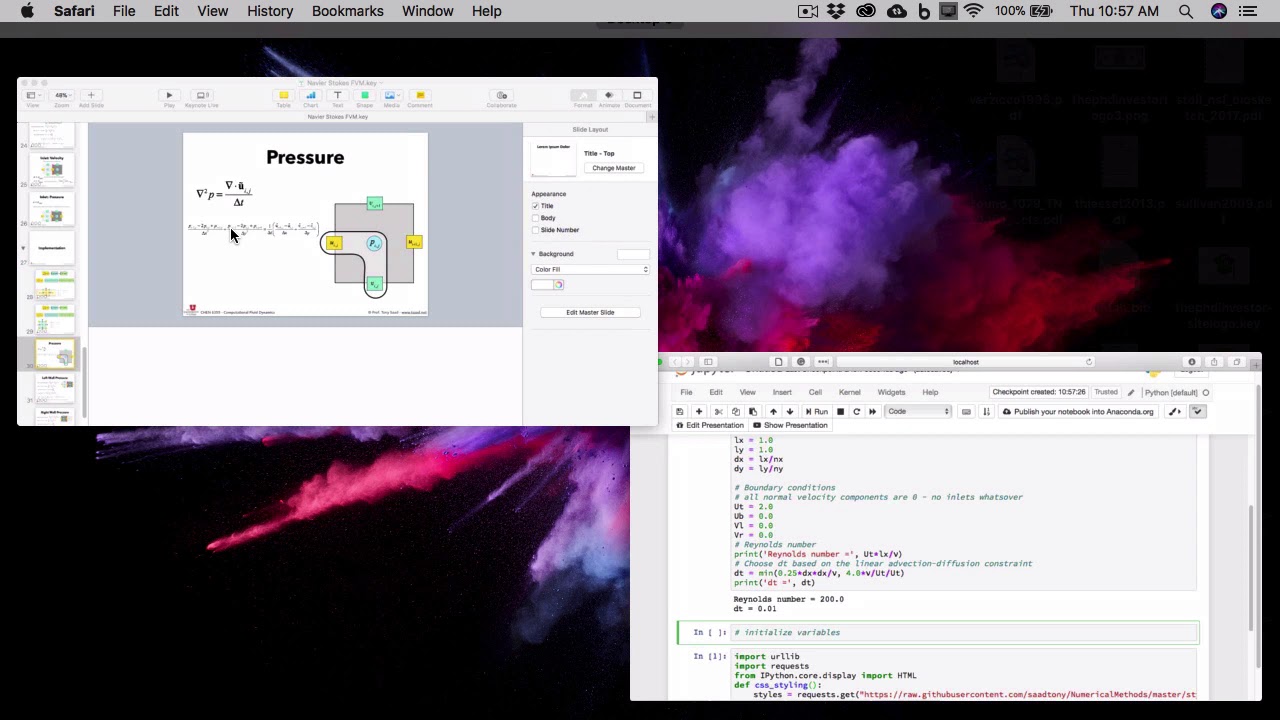Insert a Chart via Keynote toolbar

(x=311, y=96)
